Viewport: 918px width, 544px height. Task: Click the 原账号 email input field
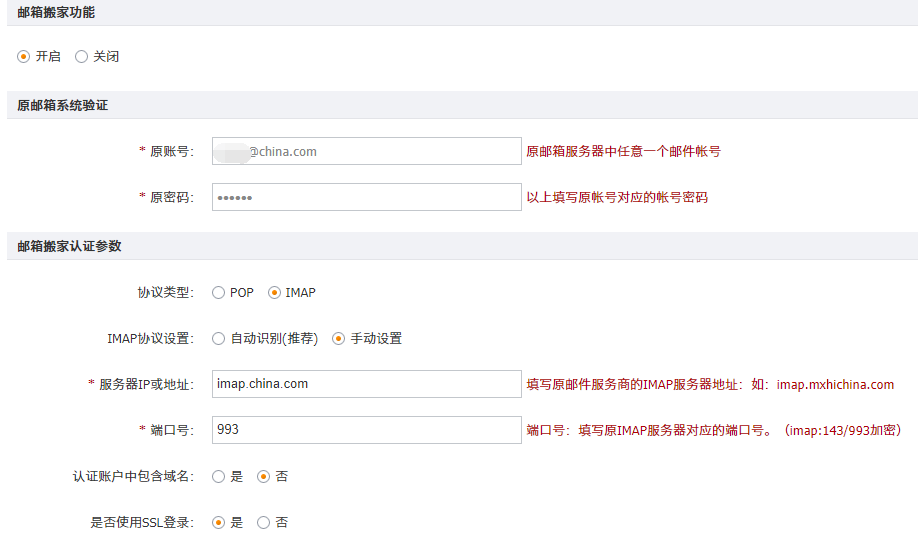[366, 152]
